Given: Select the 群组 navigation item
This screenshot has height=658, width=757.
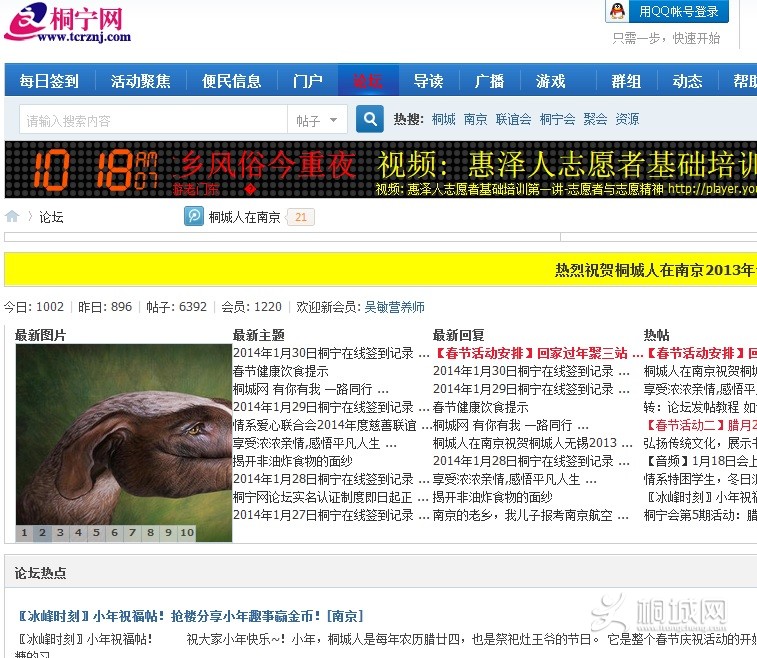Looking at the screenshot, I should click(x=626, y=81).
